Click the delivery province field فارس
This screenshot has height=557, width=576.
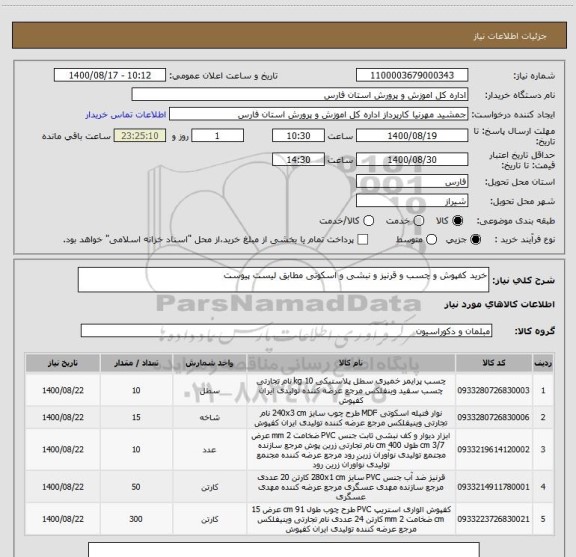(412, 182)
